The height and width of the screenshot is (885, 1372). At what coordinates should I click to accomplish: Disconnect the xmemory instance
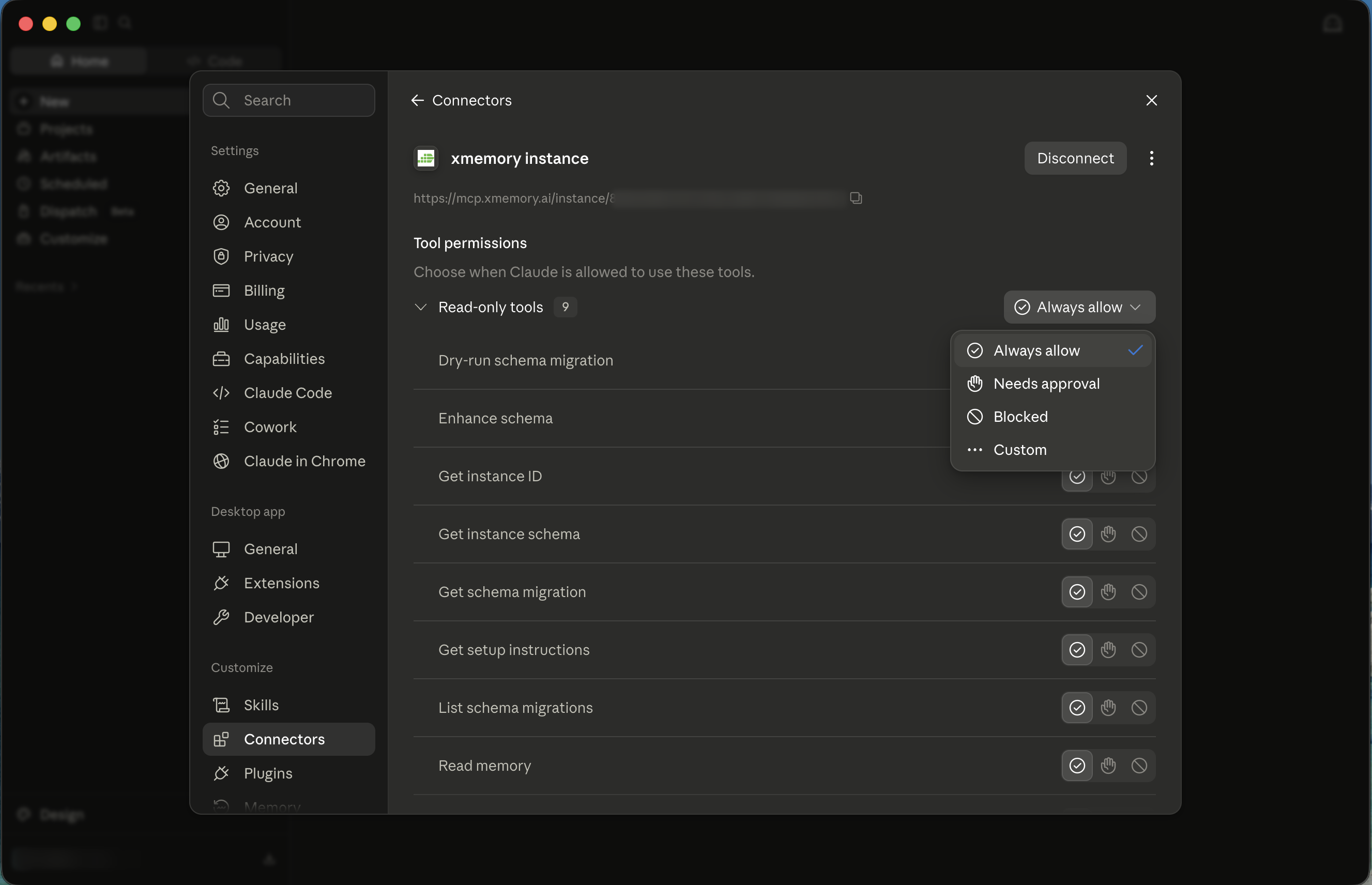click(1075, 159)
